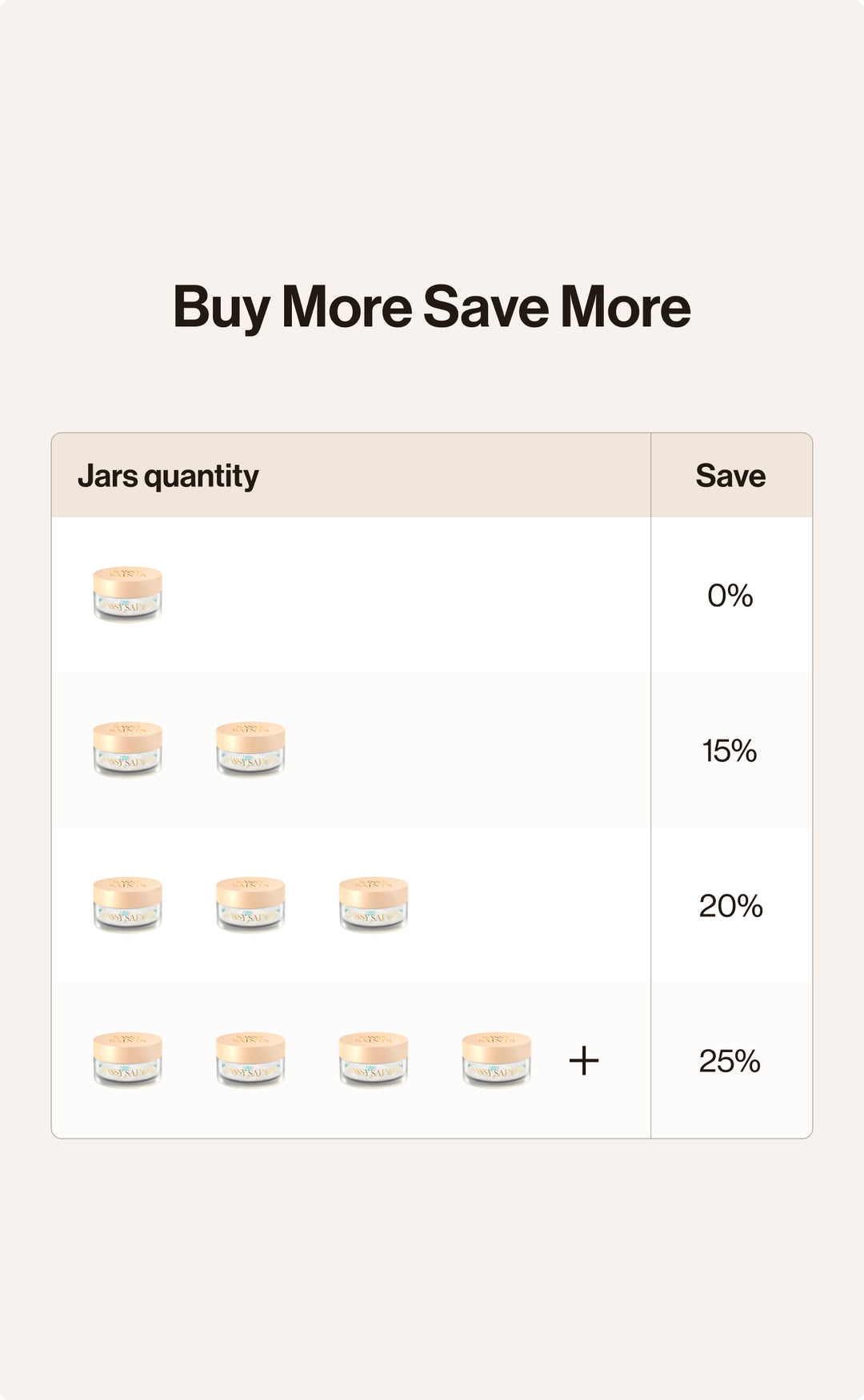Click the fourth jar in the 25% row

[x=496, y=1059]
